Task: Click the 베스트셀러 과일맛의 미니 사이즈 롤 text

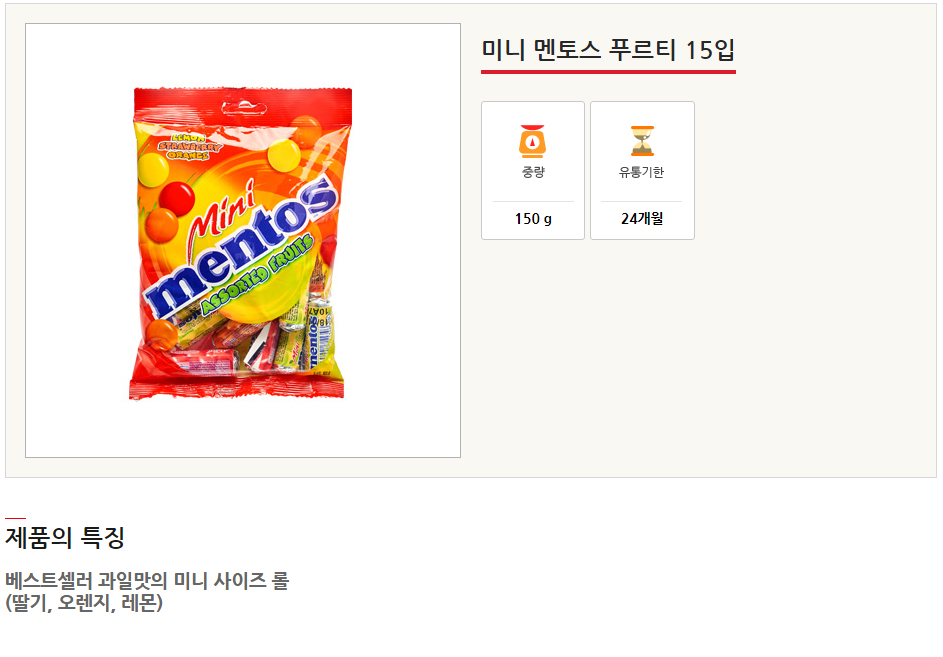Action: coord(146,581)
